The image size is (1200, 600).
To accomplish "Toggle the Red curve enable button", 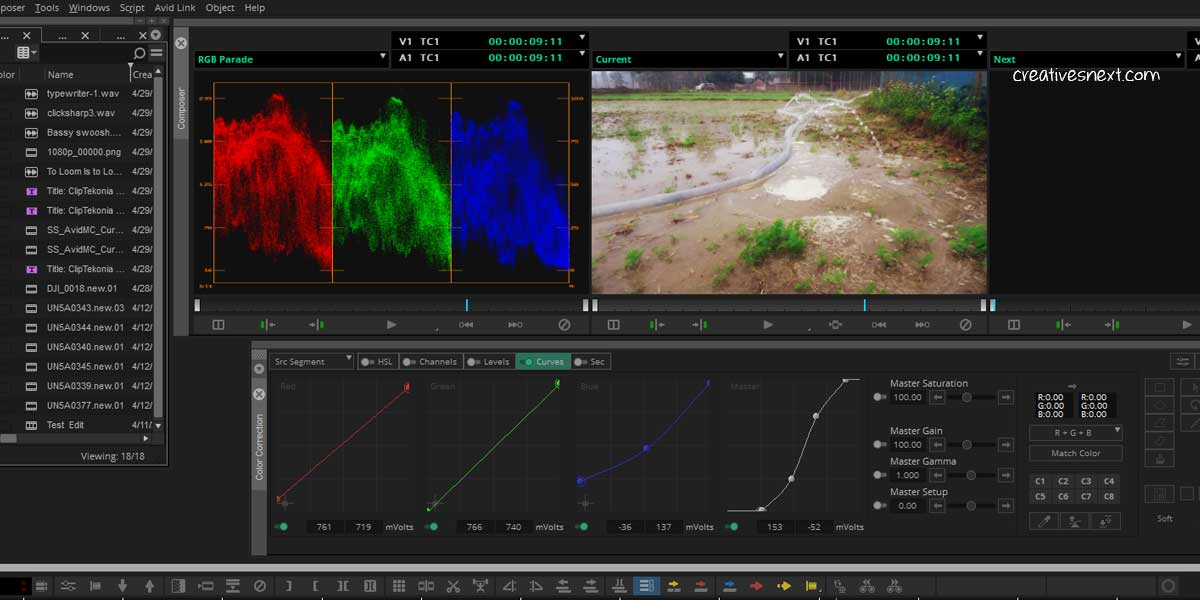I will (x=283, y=526).
